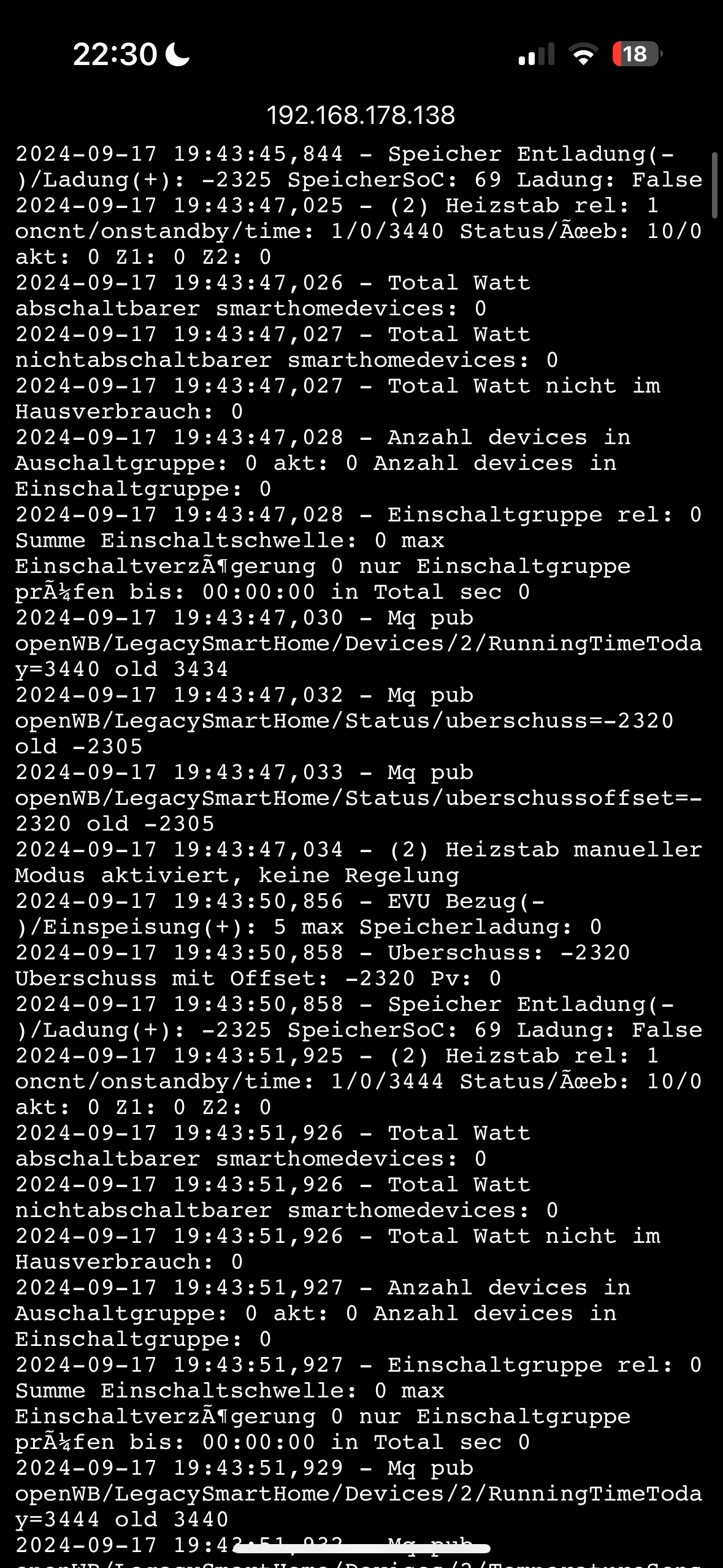Screen dimensions: 723x1568
Task: Tap the 22:30 status bar clock
Action: tap(115, 54)
